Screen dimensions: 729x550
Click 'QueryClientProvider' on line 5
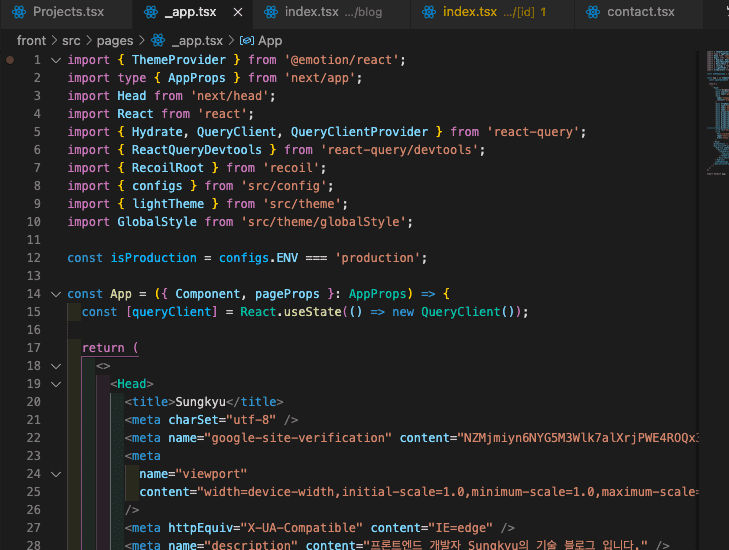click(x=359, y=132)
